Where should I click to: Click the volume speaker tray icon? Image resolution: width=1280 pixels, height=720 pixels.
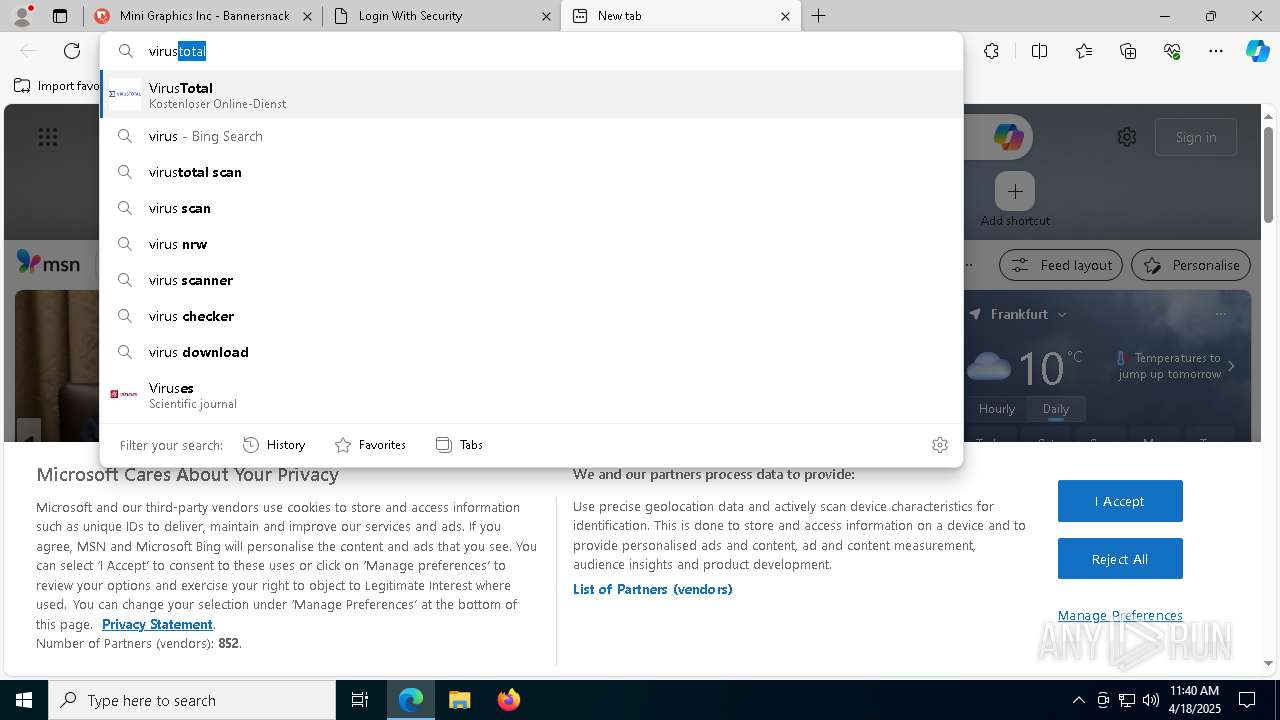[1151, 700]
